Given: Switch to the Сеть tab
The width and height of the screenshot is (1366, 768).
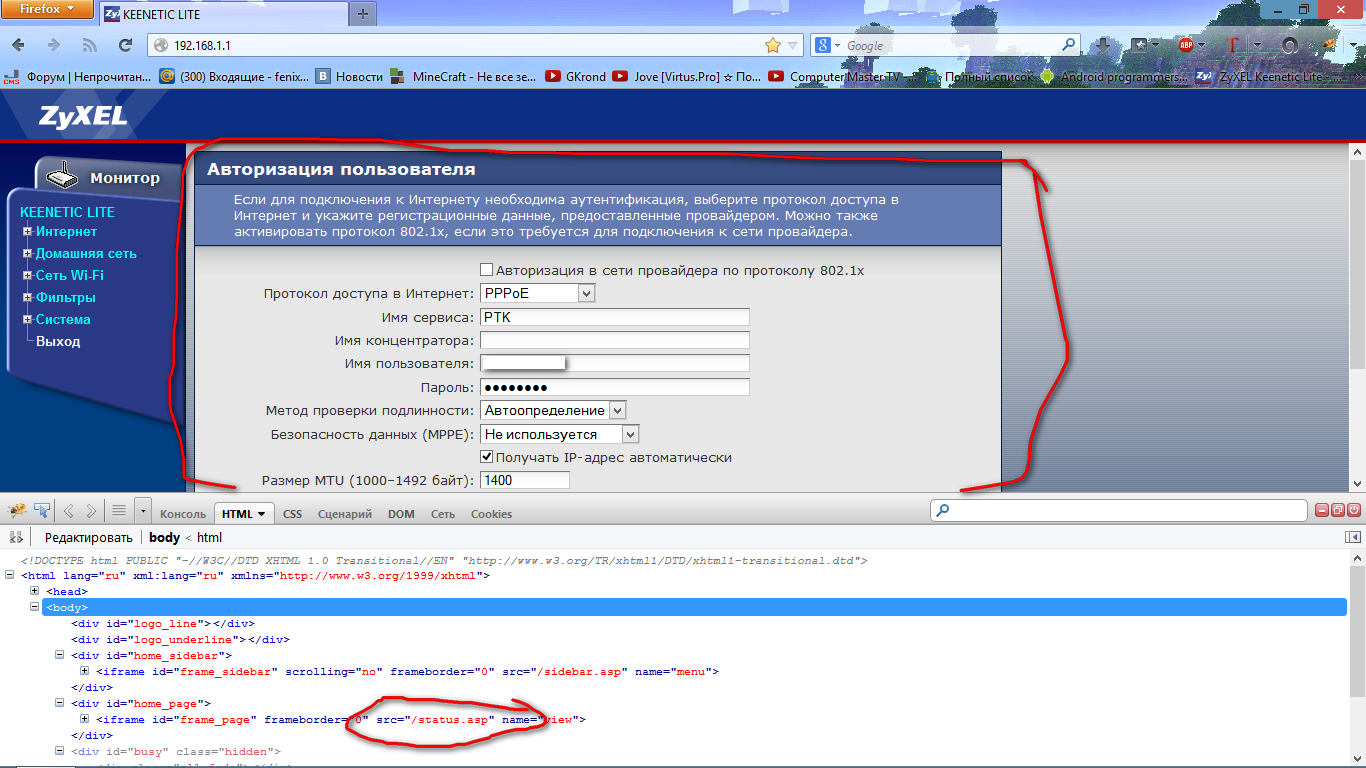Looking at the screenshot, I should pos(443,514).
